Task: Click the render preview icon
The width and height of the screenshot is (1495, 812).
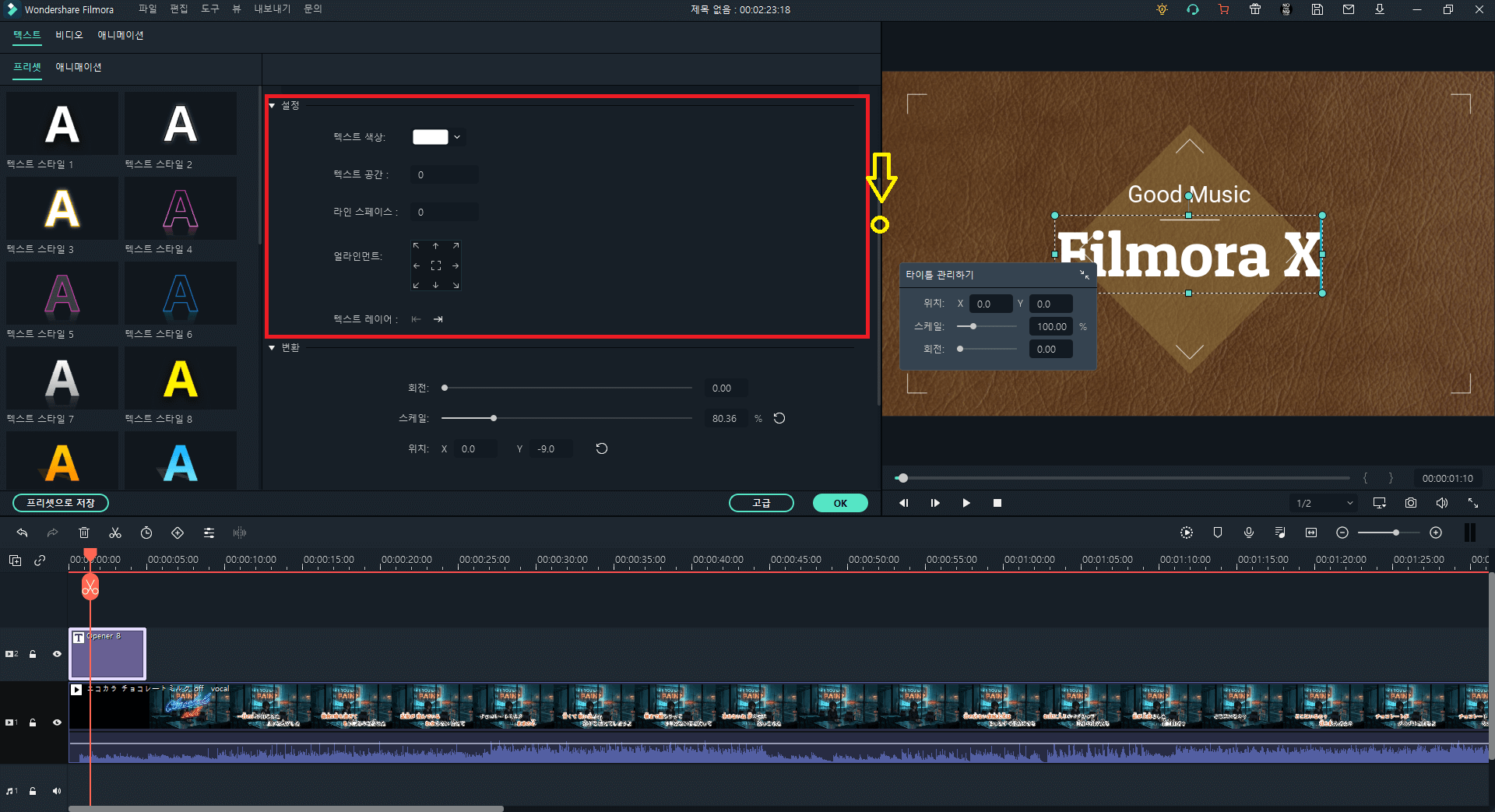Action: [x=1187, y=533]
